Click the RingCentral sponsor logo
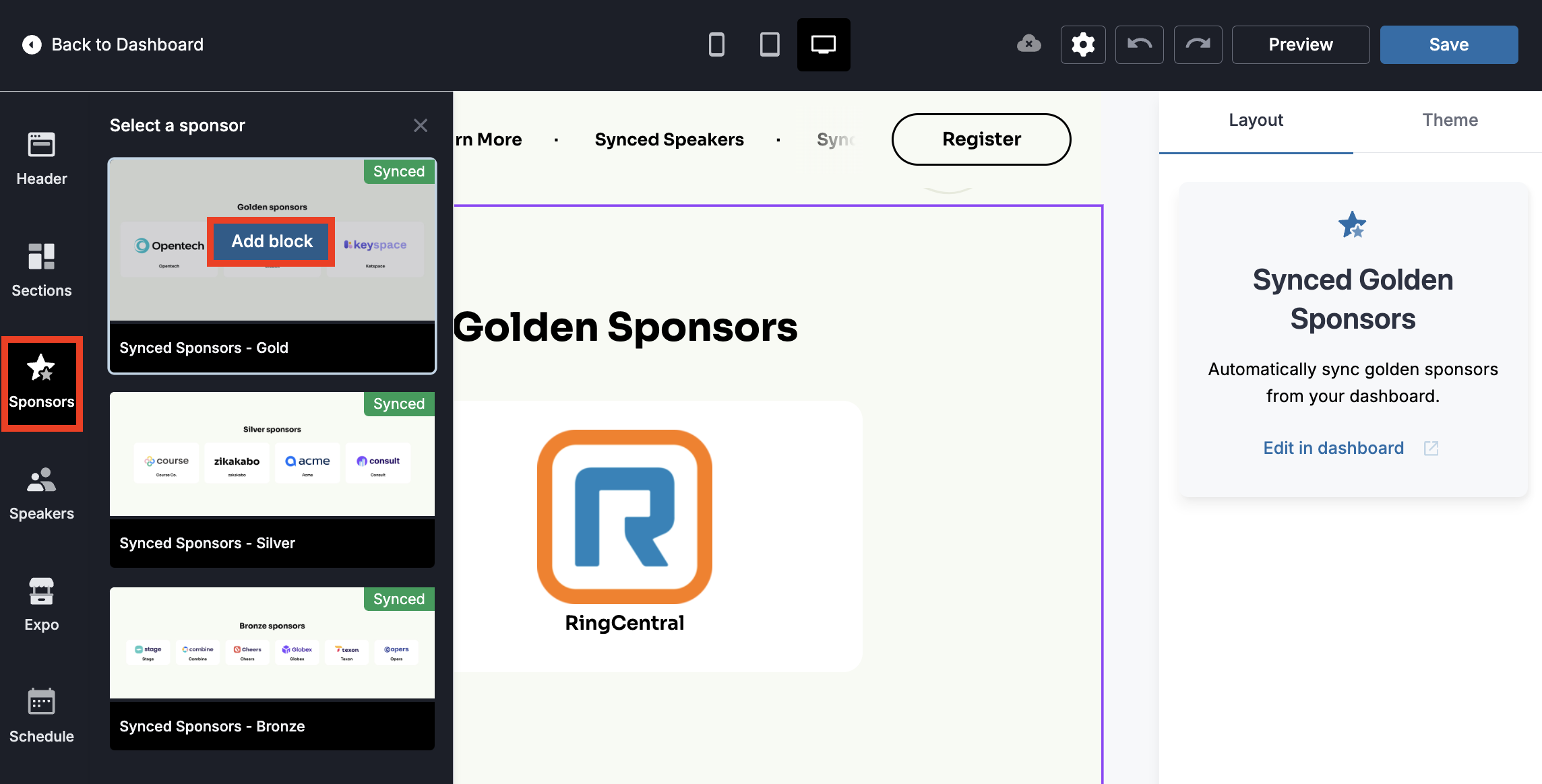Screen dimensions: 1542x784 pyautogui.click(x=625, y=517)
